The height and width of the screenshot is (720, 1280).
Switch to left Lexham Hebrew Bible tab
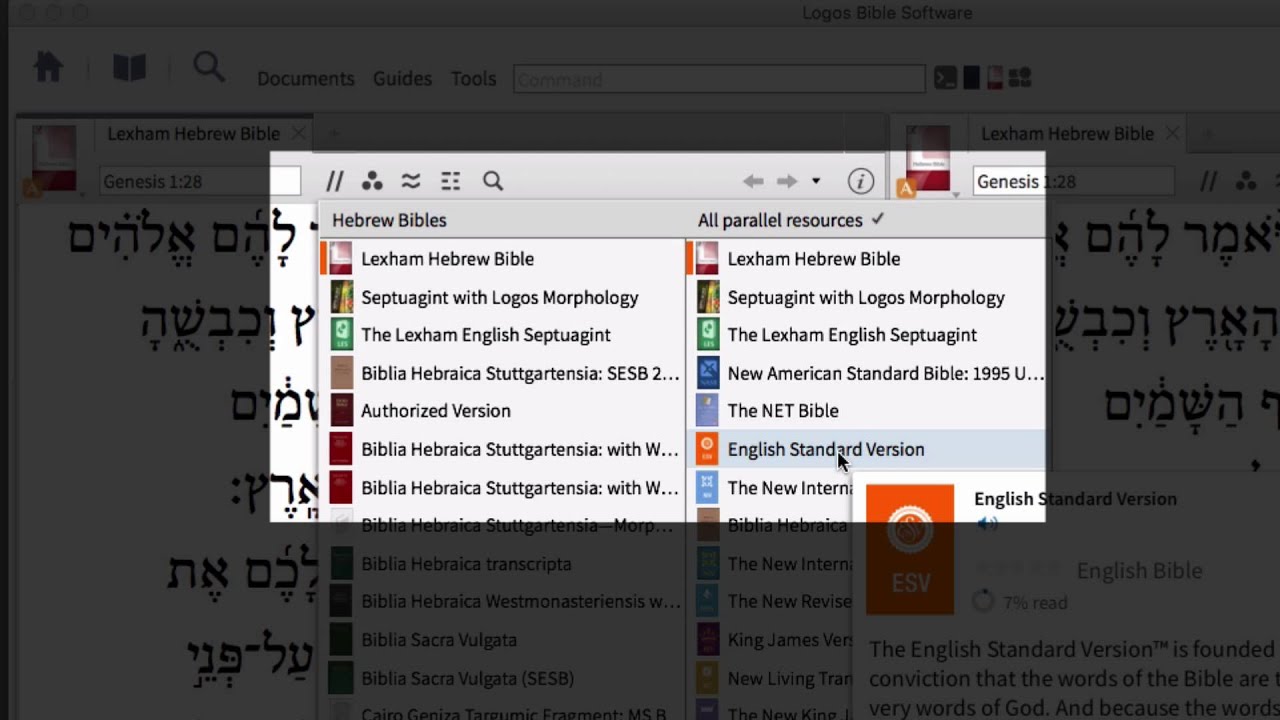click(193, 133)
